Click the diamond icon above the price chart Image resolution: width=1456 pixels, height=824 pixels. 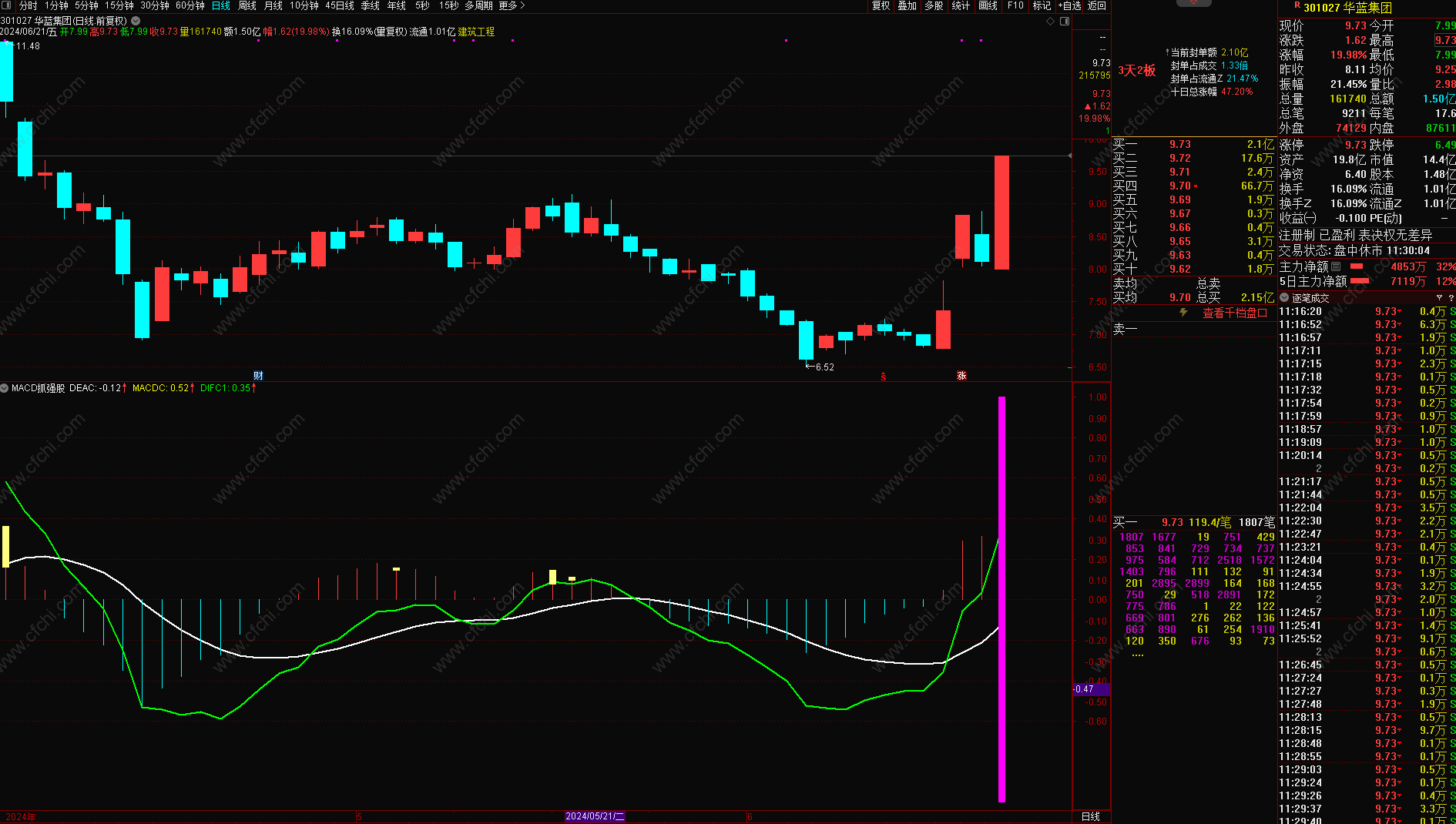point(1050,22)
